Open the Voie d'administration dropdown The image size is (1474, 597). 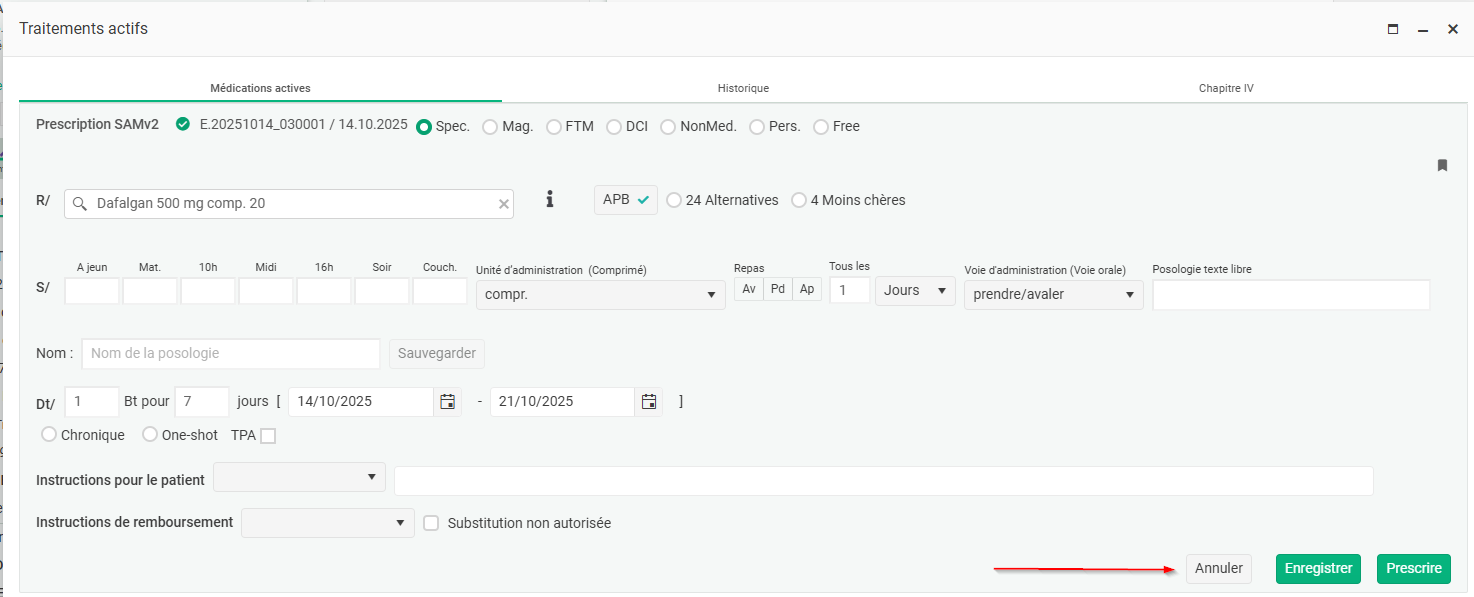coord(1053,295)
